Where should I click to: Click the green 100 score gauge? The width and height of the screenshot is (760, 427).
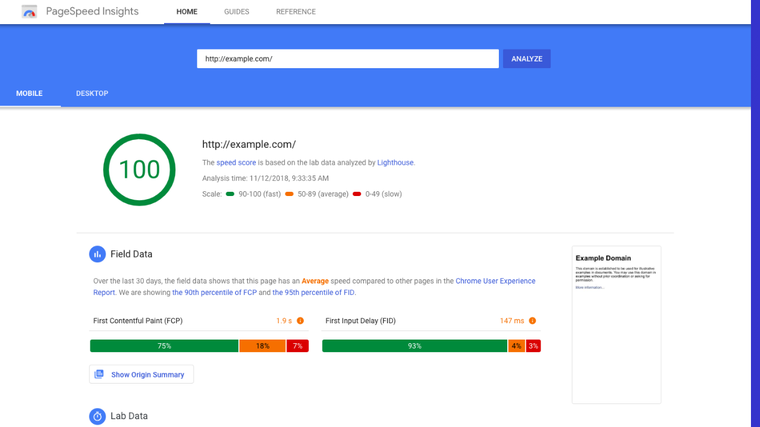coord(139,170)
